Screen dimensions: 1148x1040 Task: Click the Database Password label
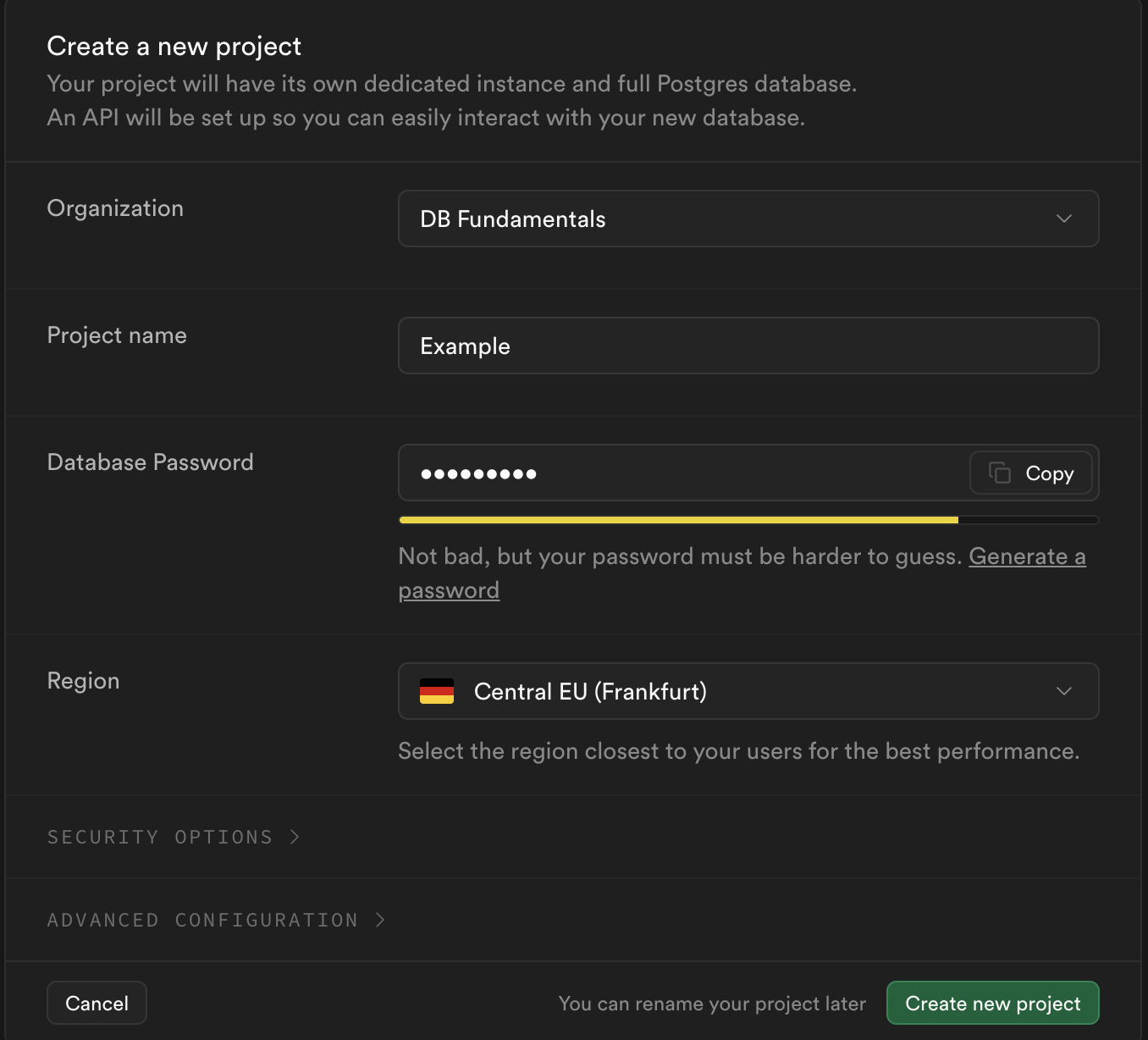[150, 462]
